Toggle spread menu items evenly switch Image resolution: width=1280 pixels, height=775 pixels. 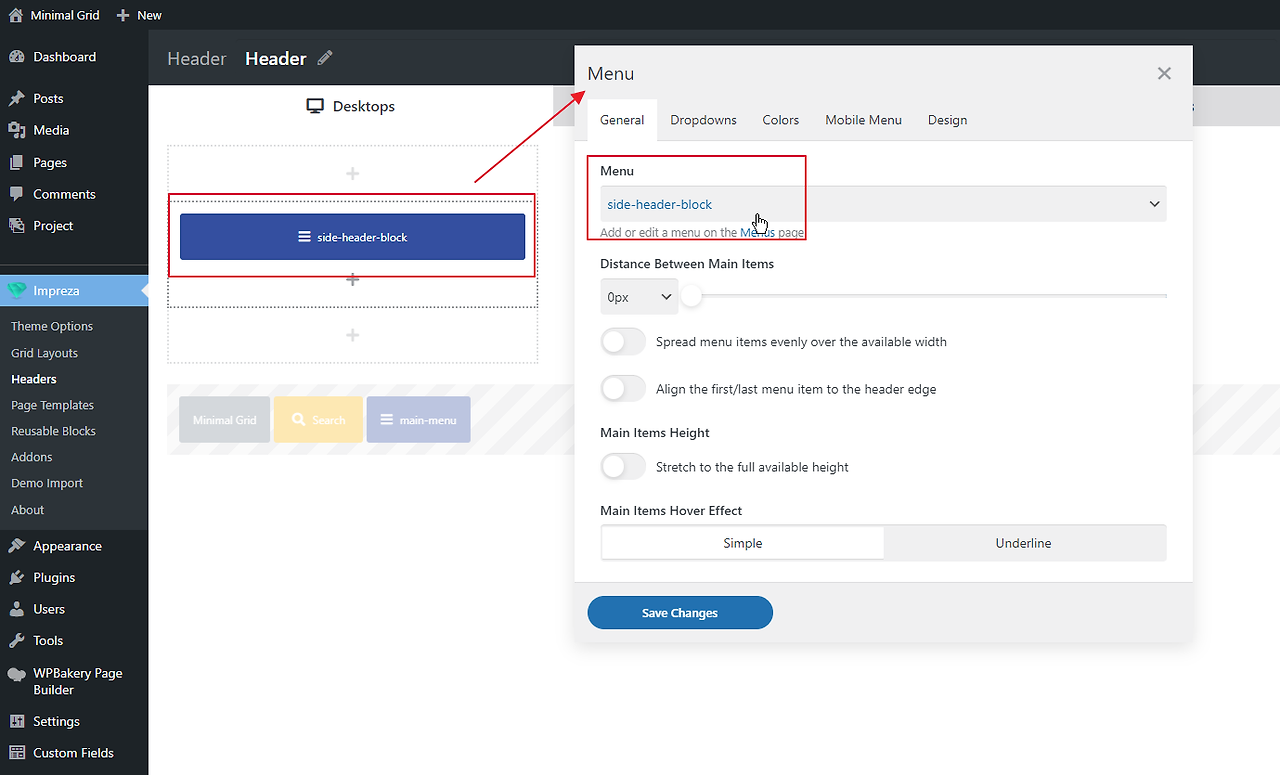tap(623, 342)
